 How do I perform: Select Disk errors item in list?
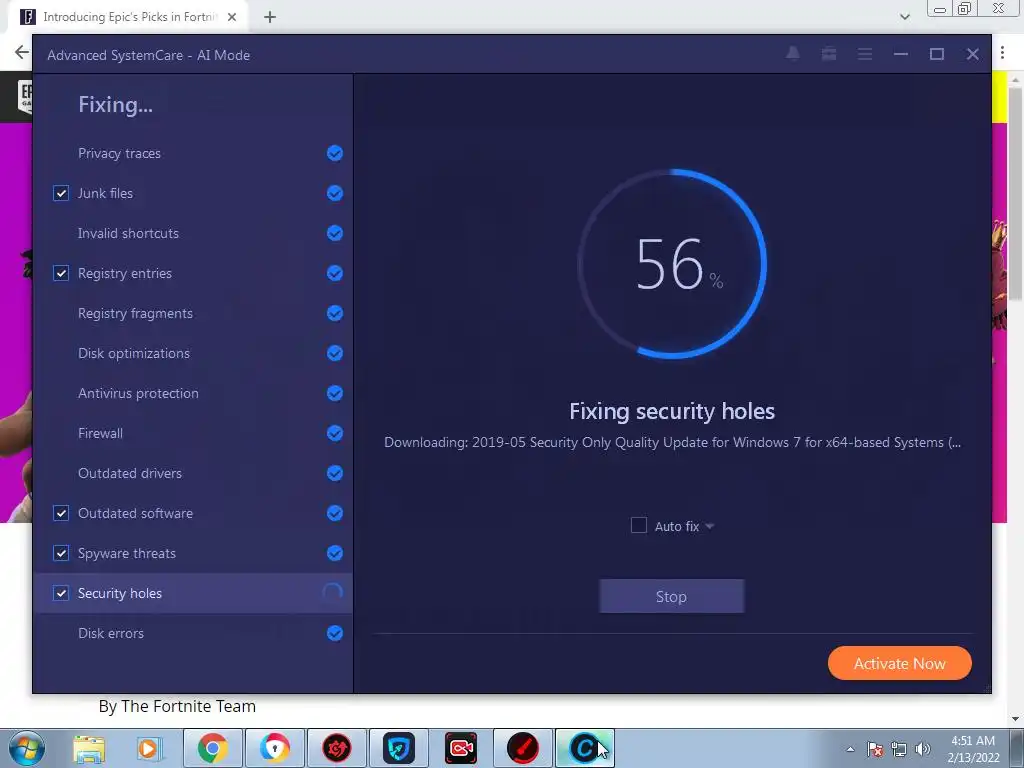click(193, 633)
